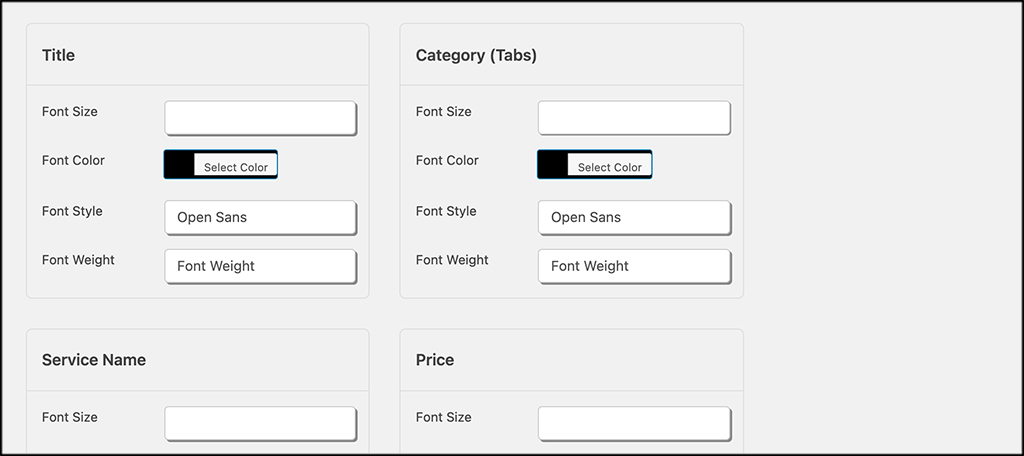Click the Font Size field in Title panel
This screenshot has height=456, width=1024.
260,118
